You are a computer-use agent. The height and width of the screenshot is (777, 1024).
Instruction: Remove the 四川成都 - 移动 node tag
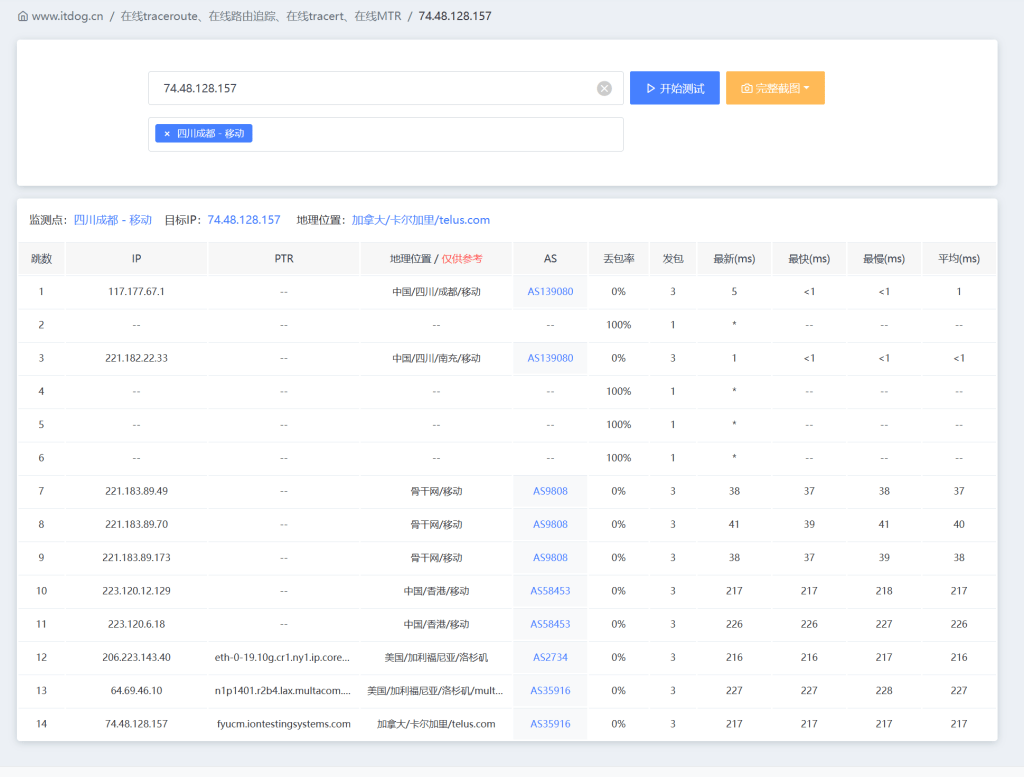167,133
